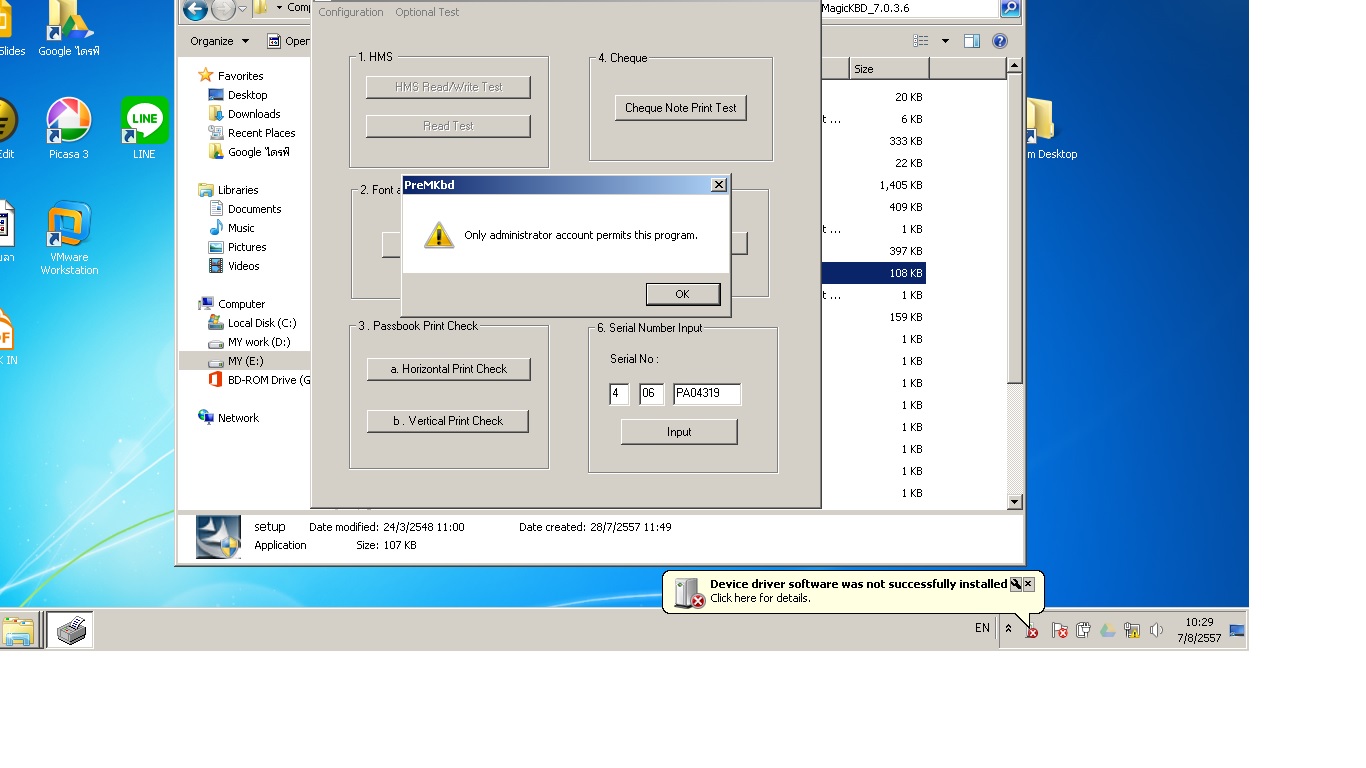Click the Read Test button
This screenshot has width=1366, height=768.
[448, 126]
